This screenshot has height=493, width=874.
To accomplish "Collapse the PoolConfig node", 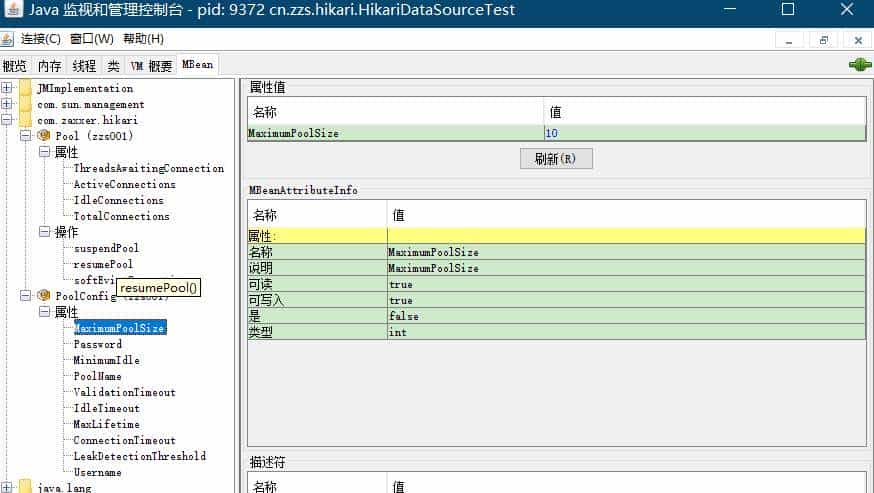I will (x=26, y=295).
